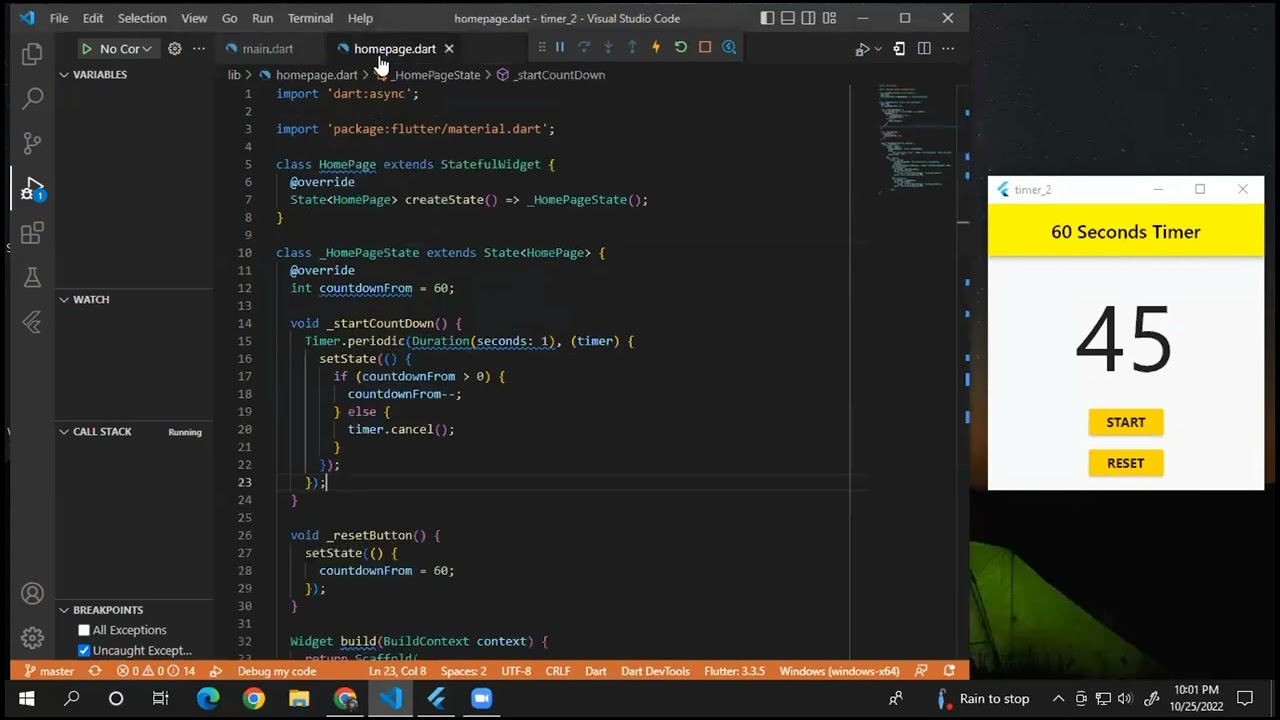Click the CRLF line ending indicator

tap(558, 671)
